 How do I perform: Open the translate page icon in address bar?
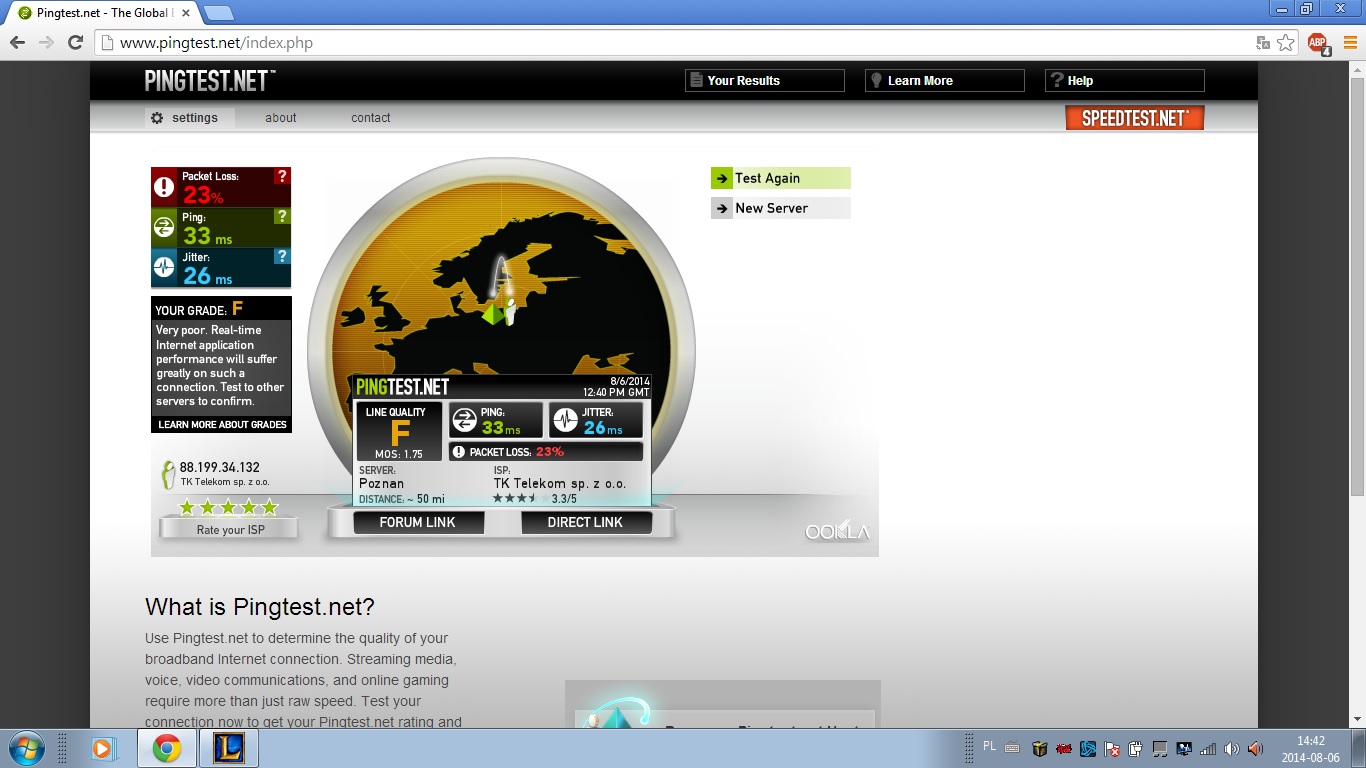pyautogui.click(x=1263, y=43)
